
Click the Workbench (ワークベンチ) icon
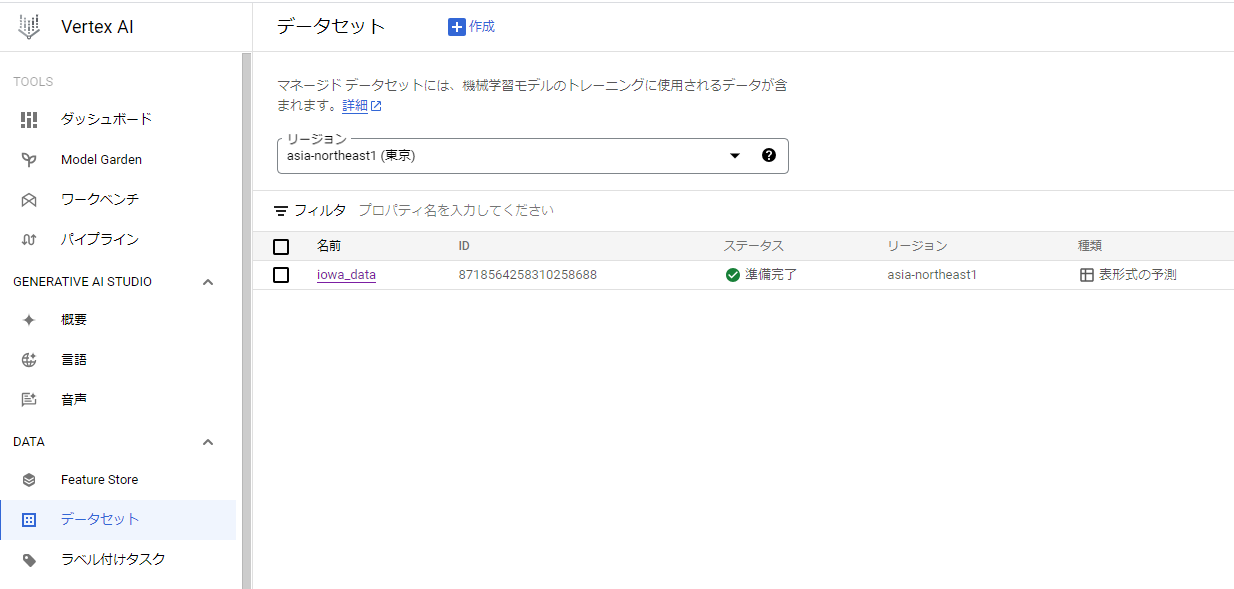click(x=29, y=199)
